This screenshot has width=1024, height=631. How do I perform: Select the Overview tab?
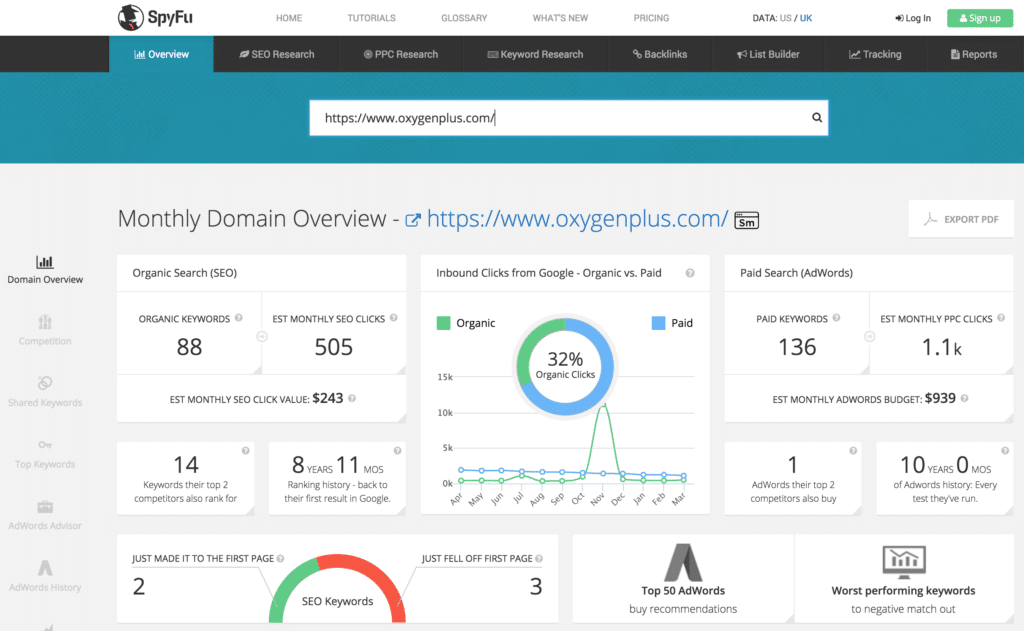coord(161,54)
